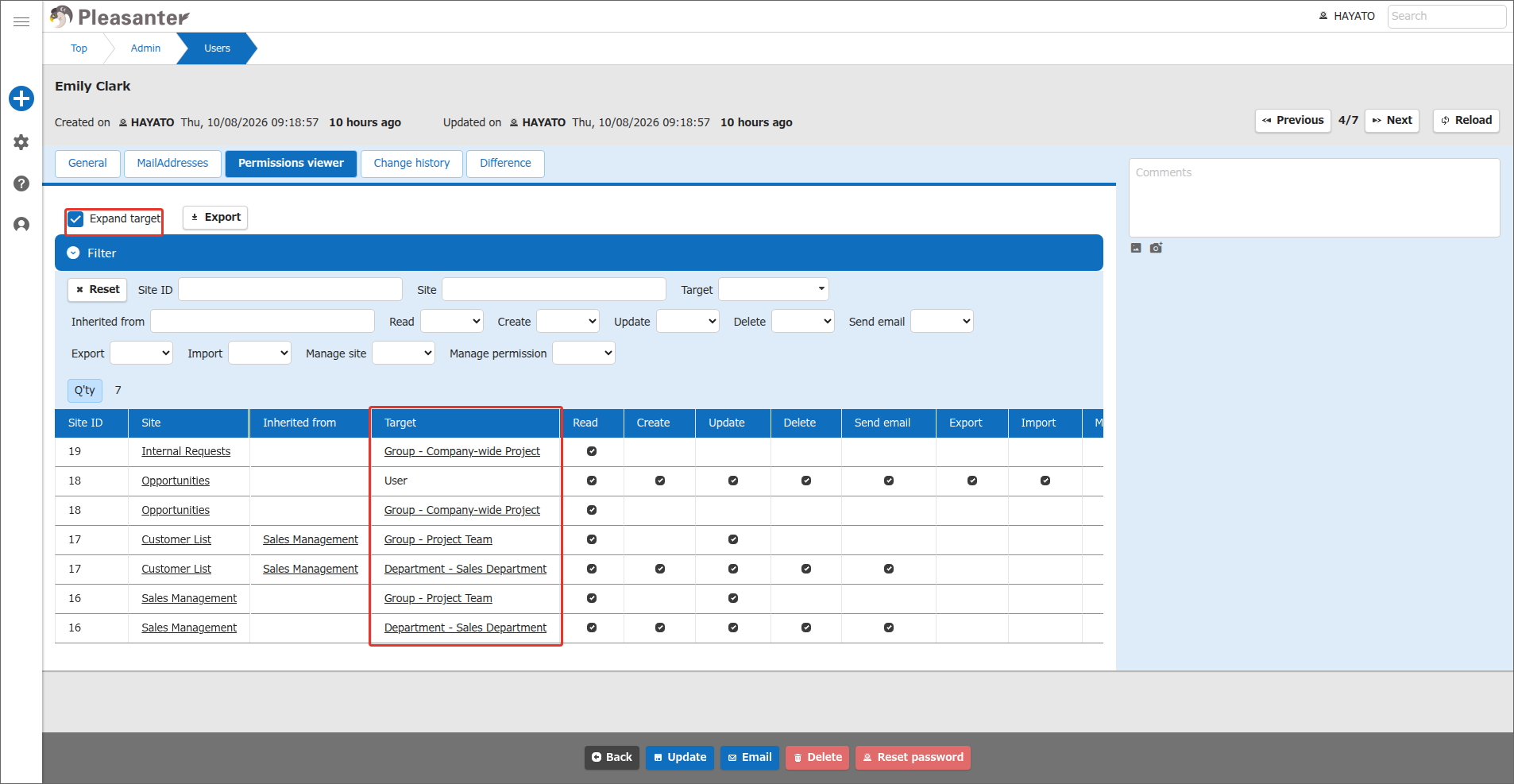Viewport: 1514px width, 784px height.
Task: Click the Export button with download icon
Action: pyautogui.click(x=215, y=217)
